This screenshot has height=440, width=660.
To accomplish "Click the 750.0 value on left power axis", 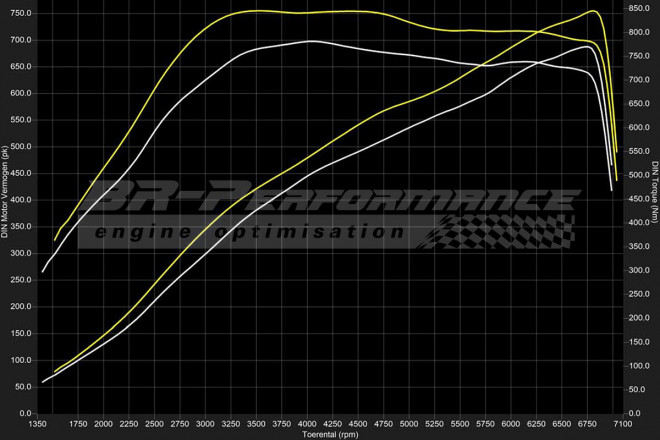I will (21, 14).
